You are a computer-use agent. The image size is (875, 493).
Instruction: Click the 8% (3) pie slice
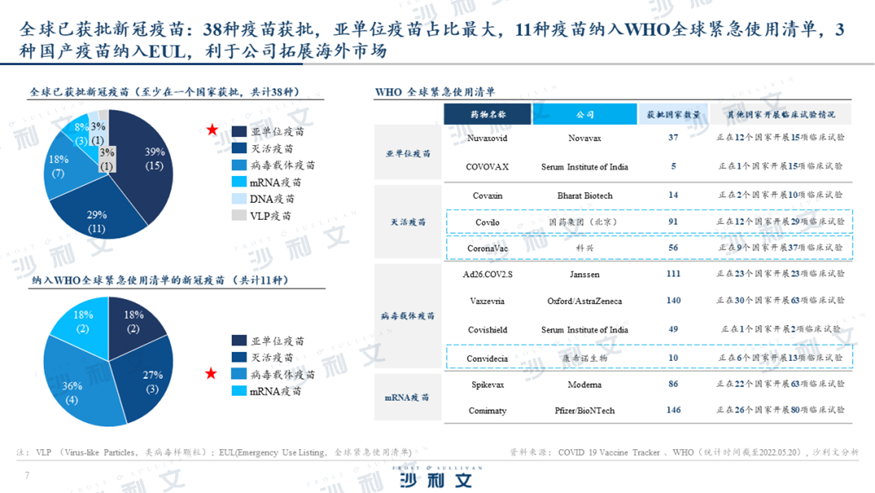pyautogui.click(x=81, y=133)
